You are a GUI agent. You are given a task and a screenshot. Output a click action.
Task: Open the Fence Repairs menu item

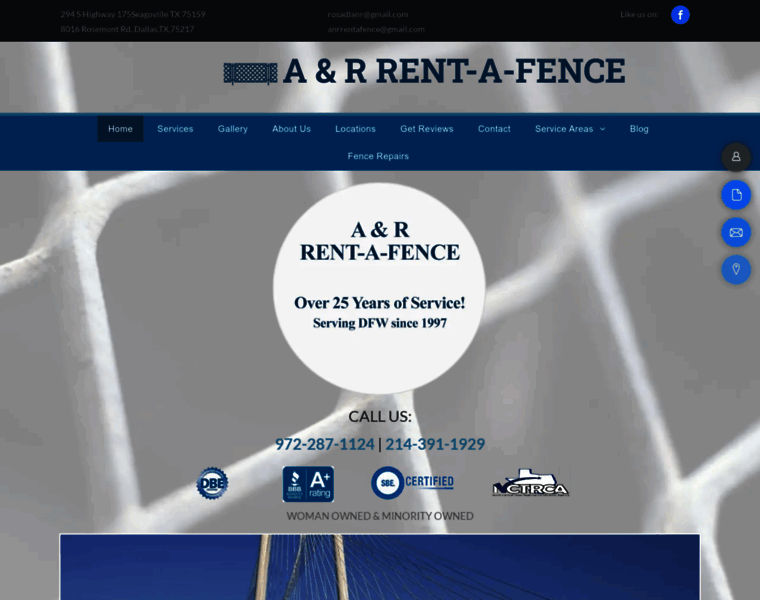click(x=378, y=156)
